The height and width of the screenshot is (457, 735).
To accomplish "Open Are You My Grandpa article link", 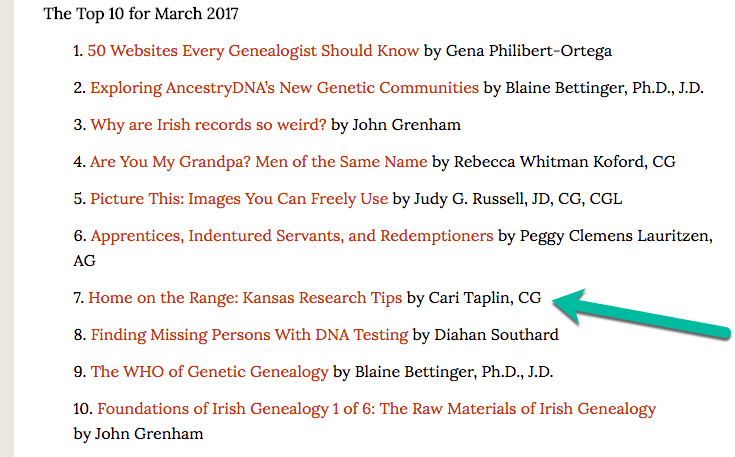I will pyautogui.click(x=258, y=161).
